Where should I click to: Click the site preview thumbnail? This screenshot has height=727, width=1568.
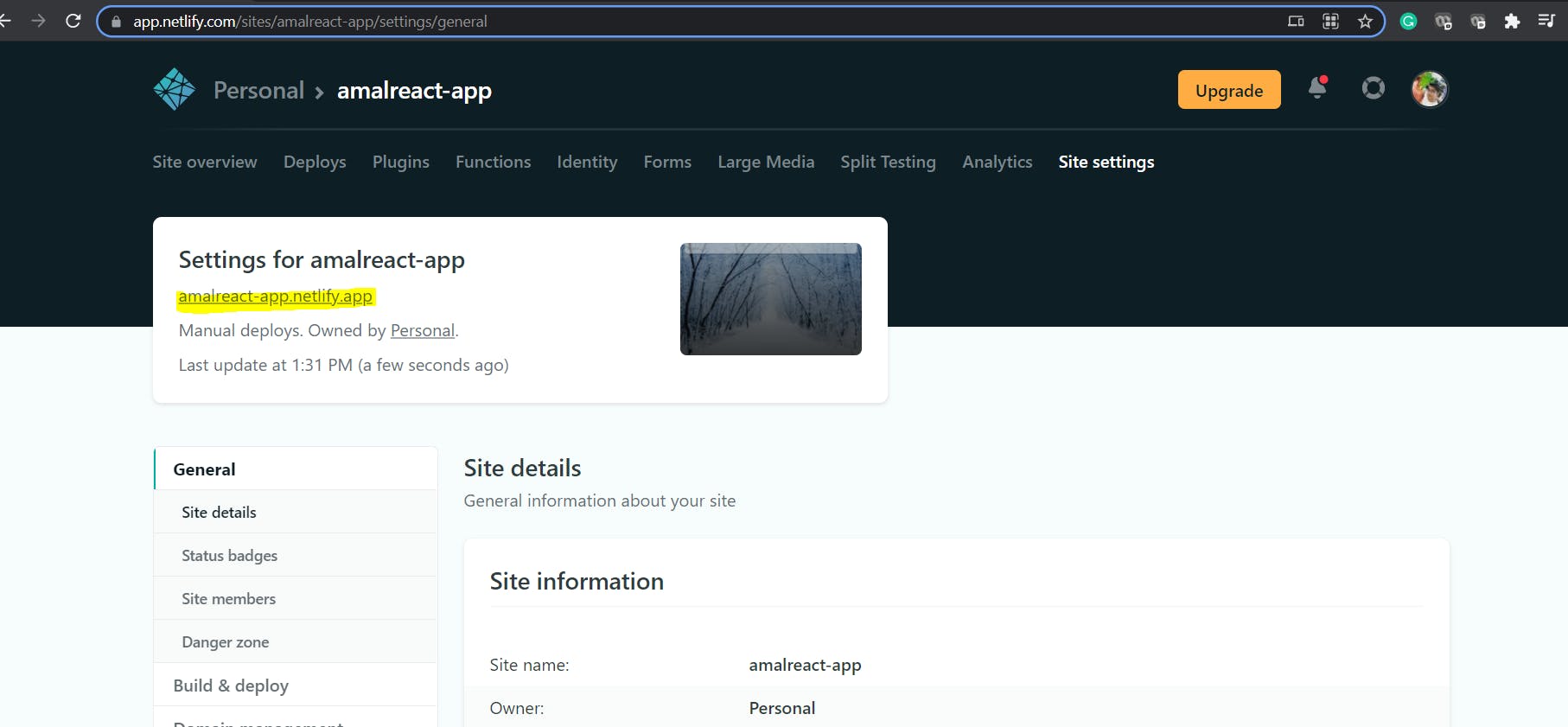[771, 299]
